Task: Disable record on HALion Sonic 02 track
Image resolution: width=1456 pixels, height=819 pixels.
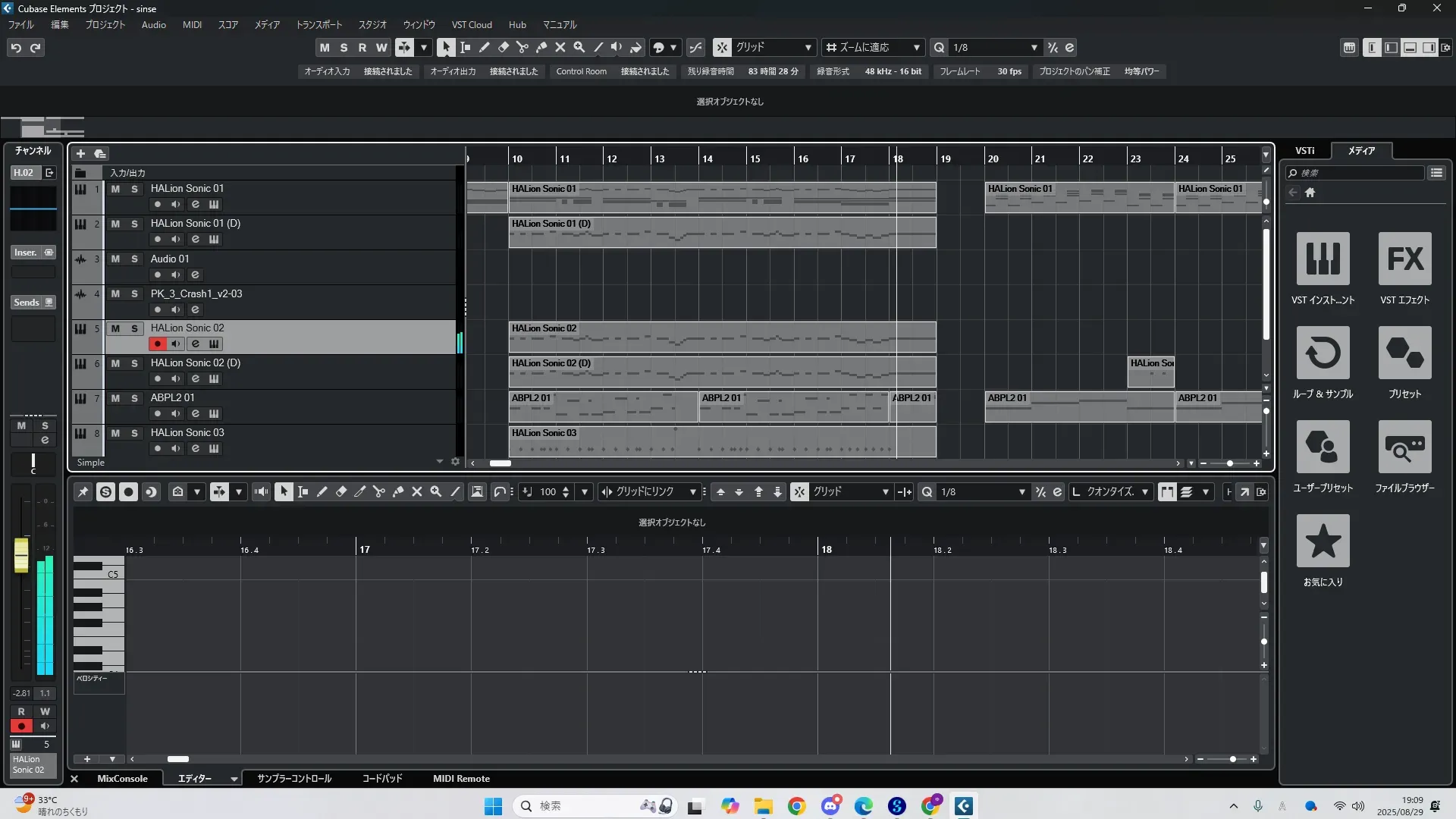Action: 157,344
